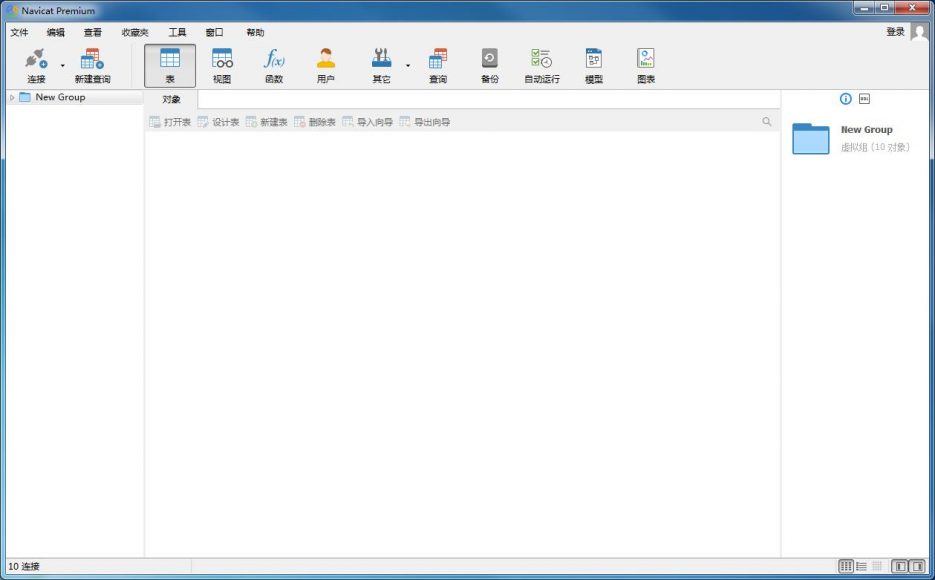The image size is (935, 580).
Task: Select the 自动运行 (Automation) toolbar icon
Action: click(541, 66)
